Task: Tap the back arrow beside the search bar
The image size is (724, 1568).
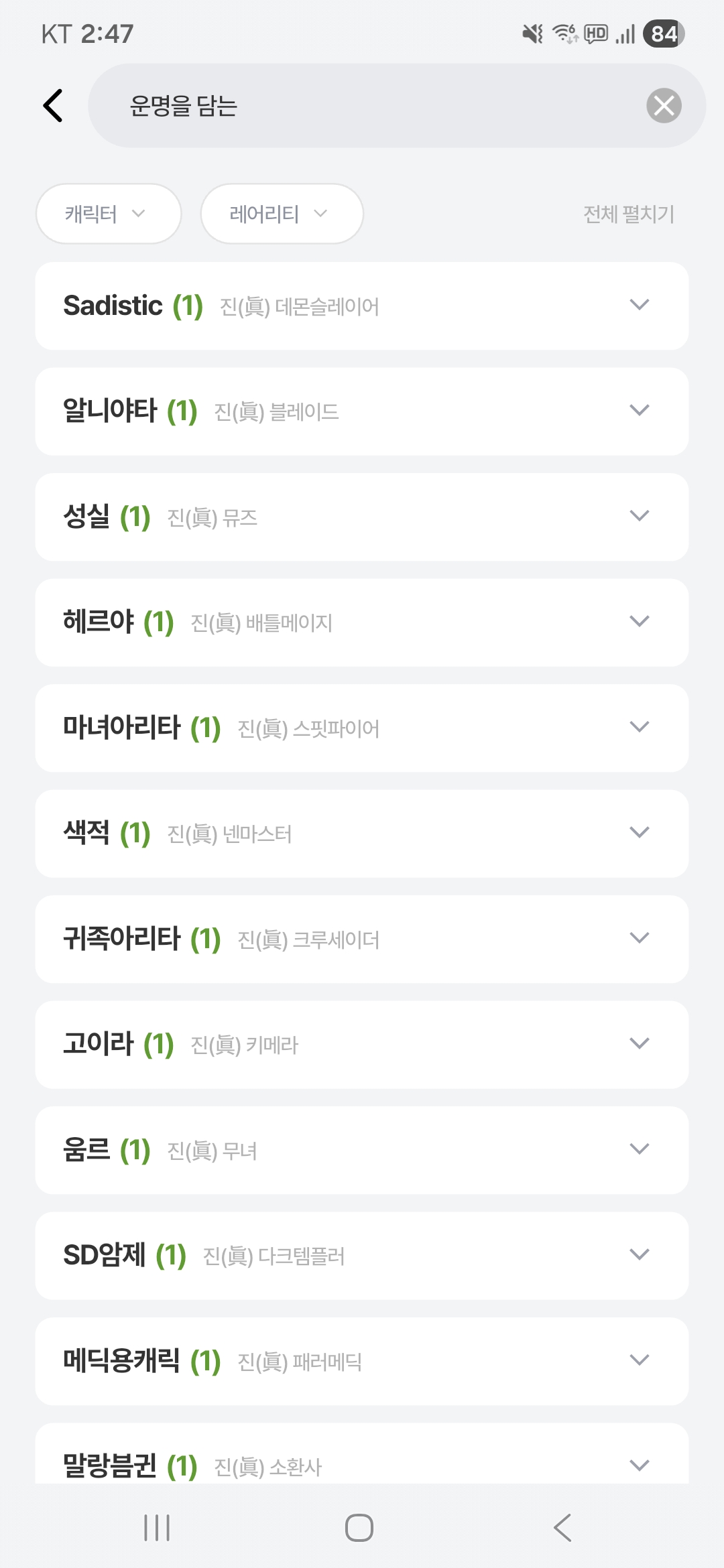Action: [54, 106]
